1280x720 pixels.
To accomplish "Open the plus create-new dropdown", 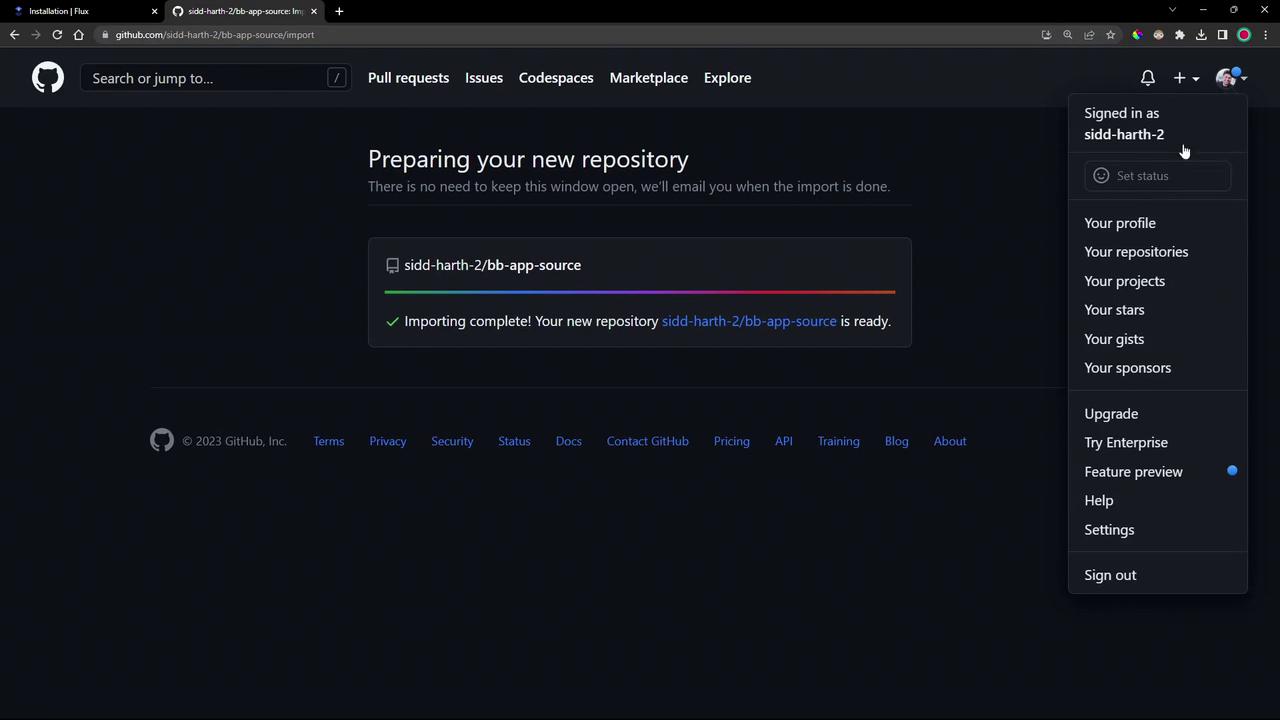I will (x=1186, y=78).
